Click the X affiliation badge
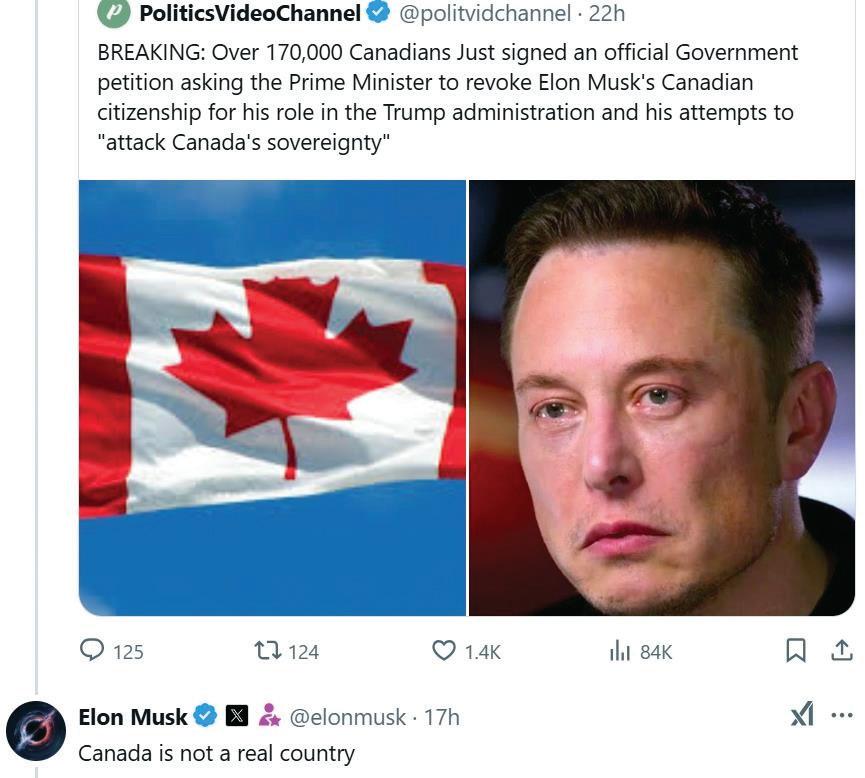Viewport: 865px width, 778px height. pos(237,716)
